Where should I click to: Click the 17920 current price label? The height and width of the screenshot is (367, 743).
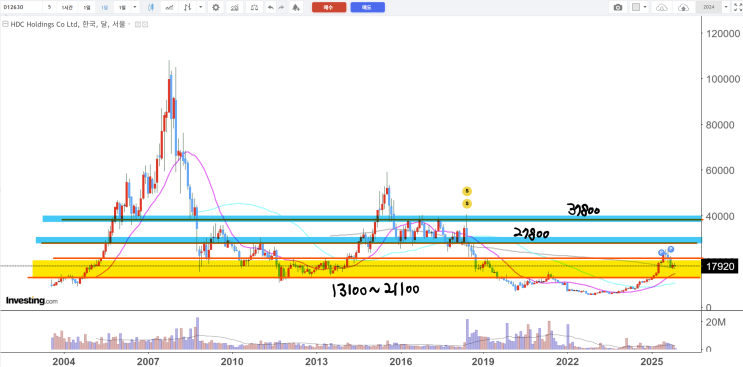point(720,267)
